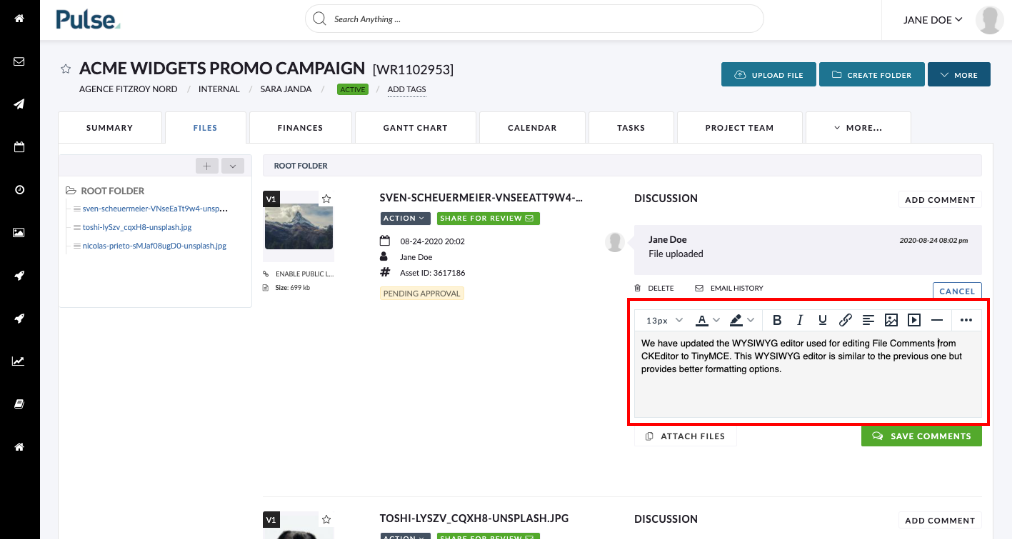Click the Pending Approval status badge
This screenshot has height=539, width=1012.
click(422, 294)
